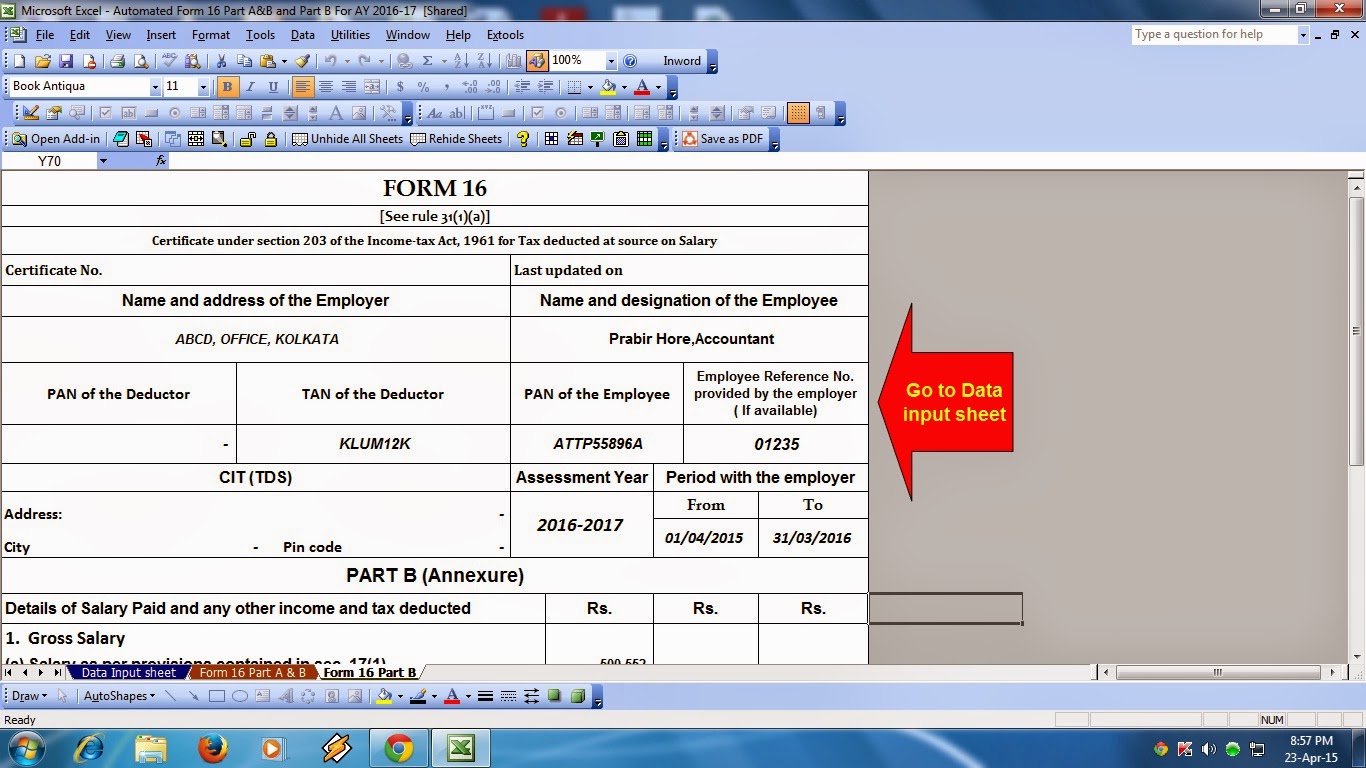Click the Merge and Center icon
The height and width of the screenshot is (768, 1366).
coord(372,87)
